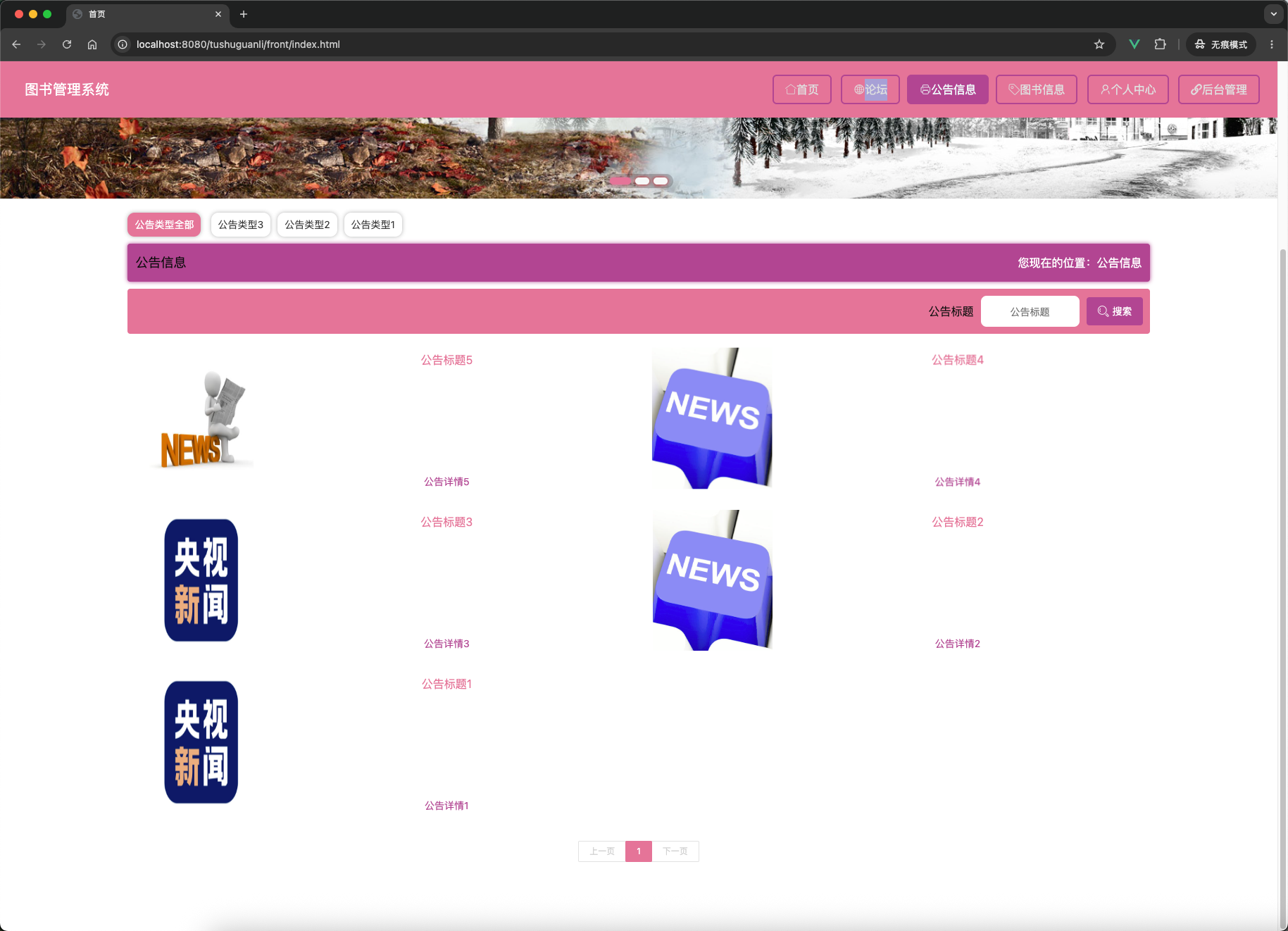This screenshot has width=1288, height=931.
Task: Go to next page with 下一页
Action: point(675,851)
